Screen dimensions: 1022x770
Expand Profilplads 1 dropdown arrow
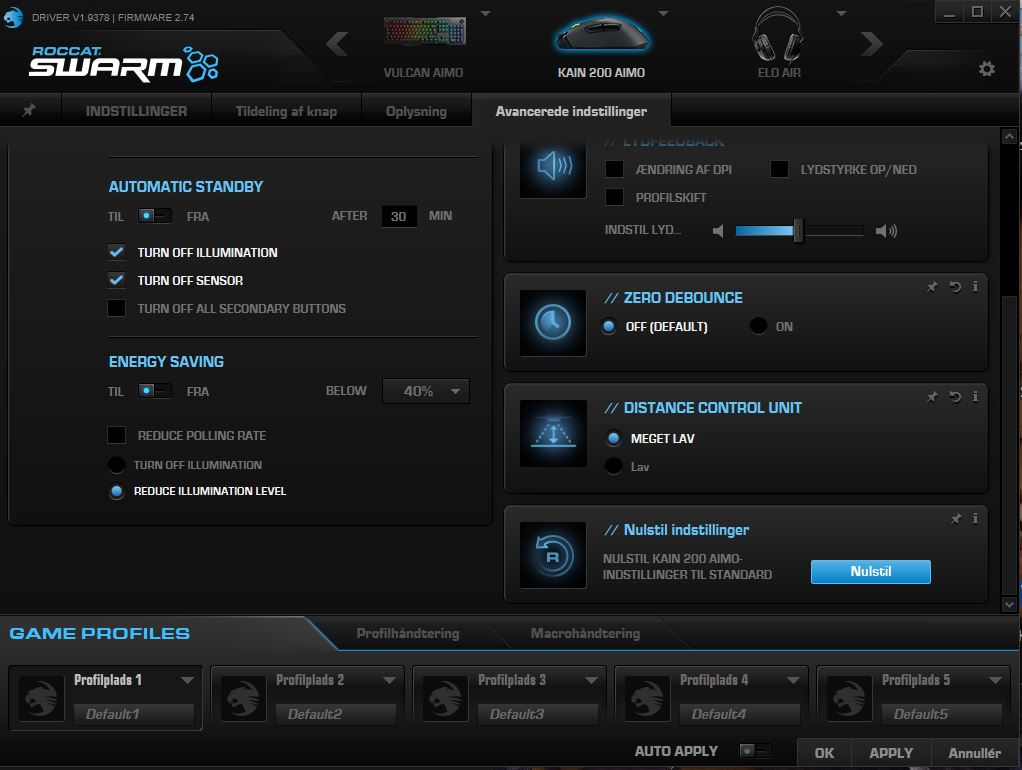click(x=187, y=680)
